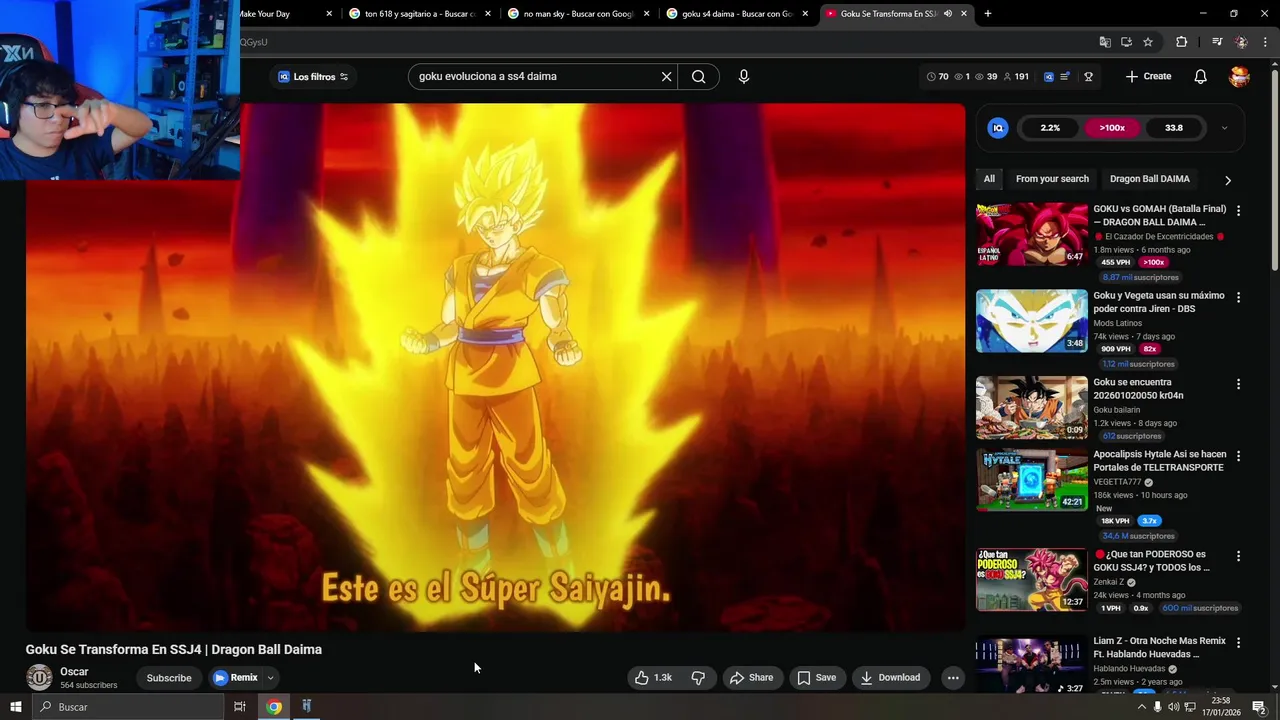Switch to the ton 618 y sagitario tab
The image size is (1280, 720).
(x=420, y=14)
